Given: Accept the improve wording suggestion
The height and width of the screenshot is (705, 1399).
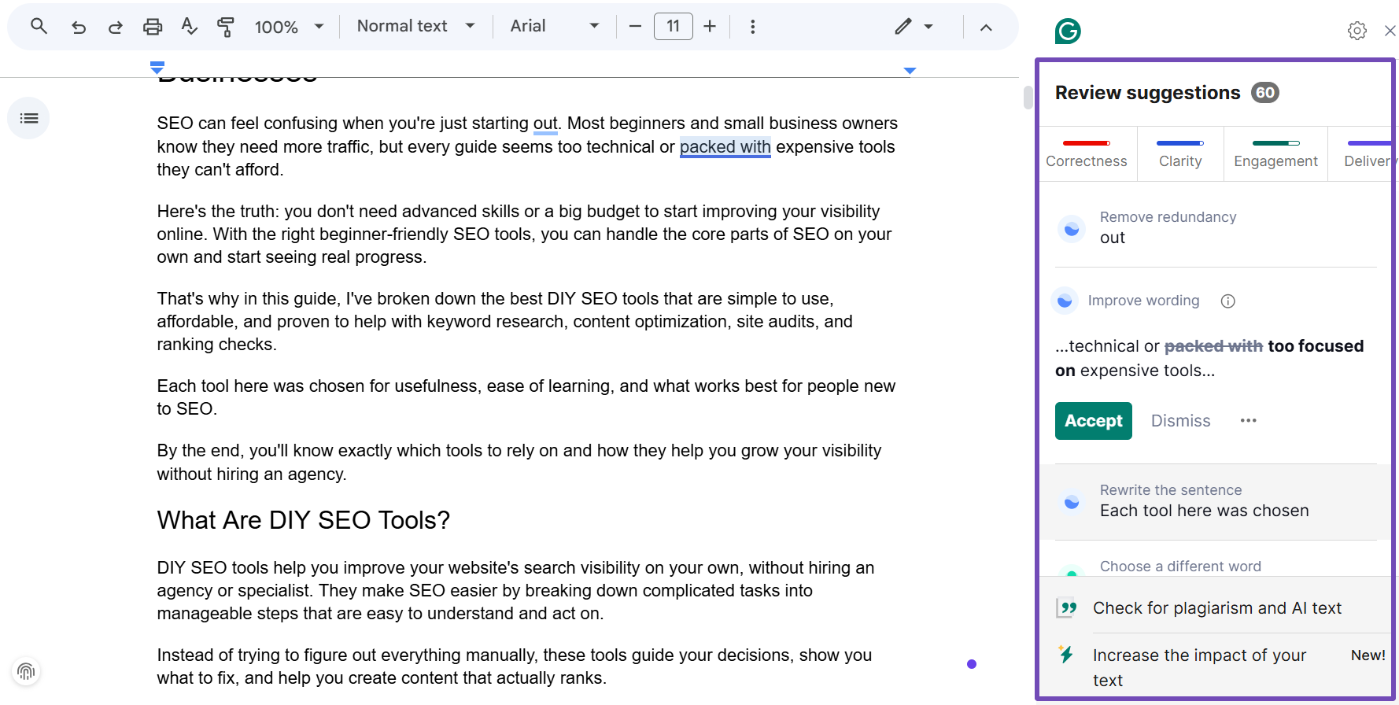Looking at the screenshot, I should [1093, 421].
